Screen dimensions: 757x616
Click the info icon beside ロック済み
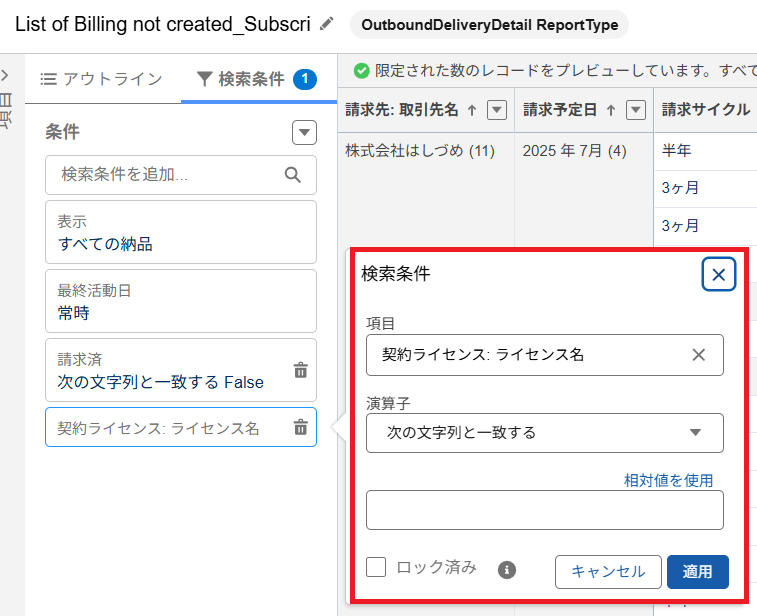(506, 570)
